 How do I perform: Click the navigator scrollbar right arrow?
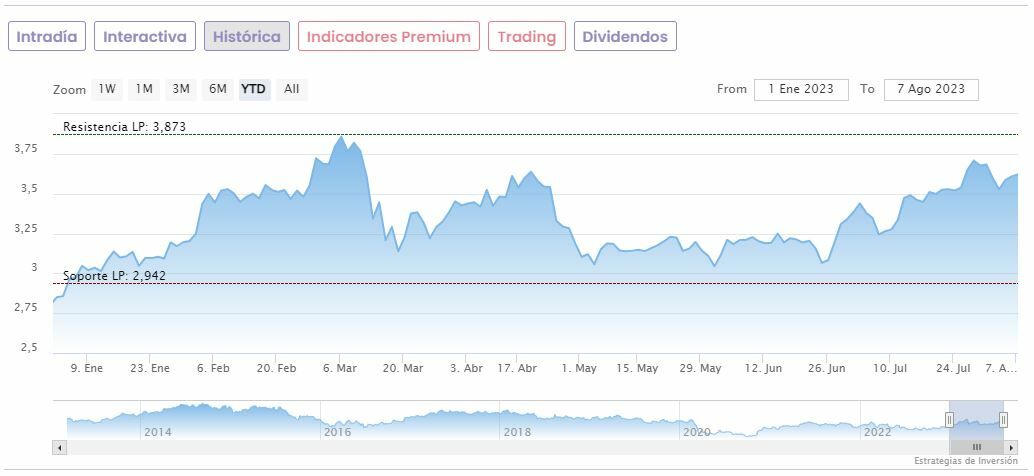tap(1013, 447)
